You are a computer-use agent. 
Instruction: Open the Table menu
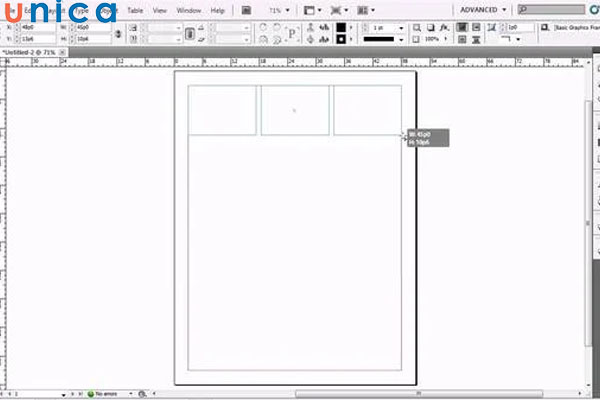pos(135,11)
